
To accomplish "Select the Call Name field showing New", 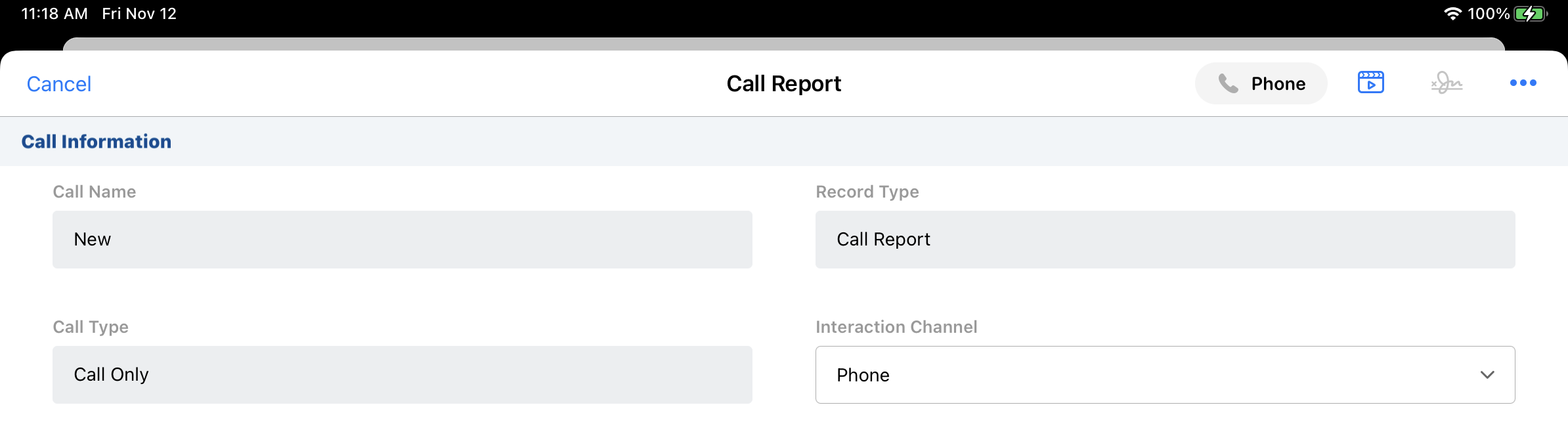I will (x=402, y=240).
